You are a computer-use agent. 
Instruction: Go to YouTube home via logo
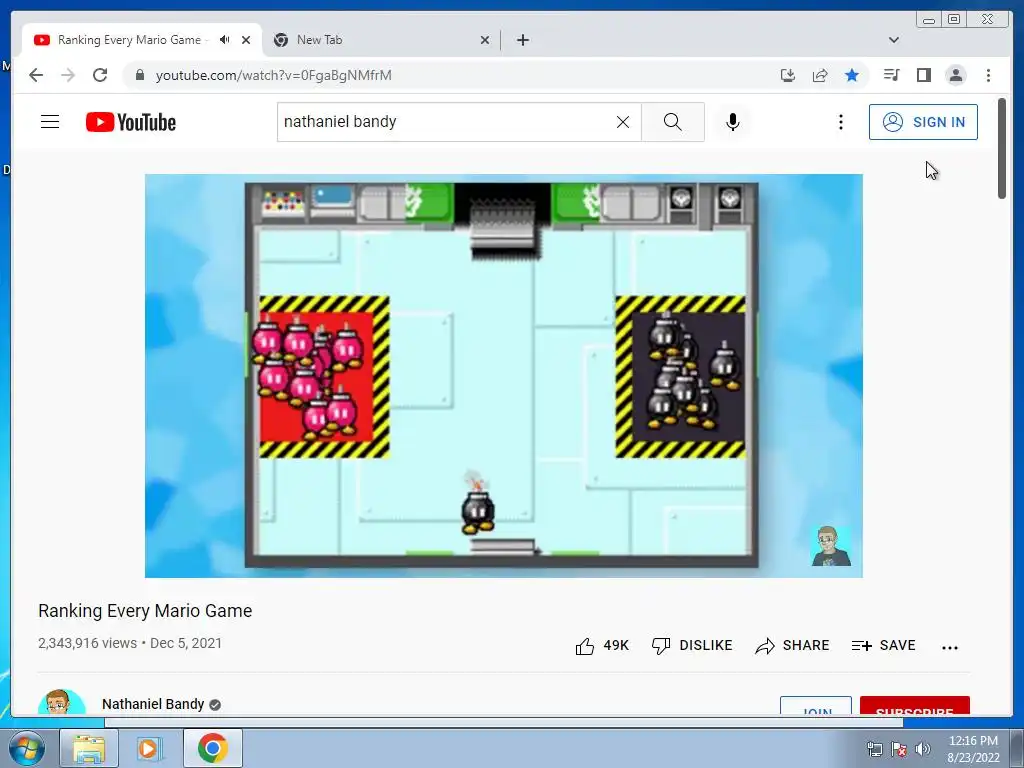[131, 122]
